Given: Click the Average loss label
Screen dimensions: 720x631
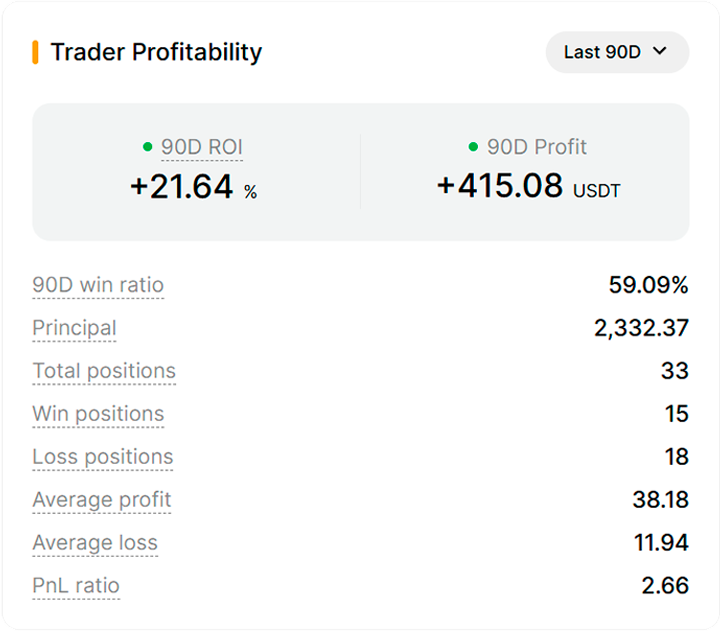Looking at the screenshot, I should point(95,543).
